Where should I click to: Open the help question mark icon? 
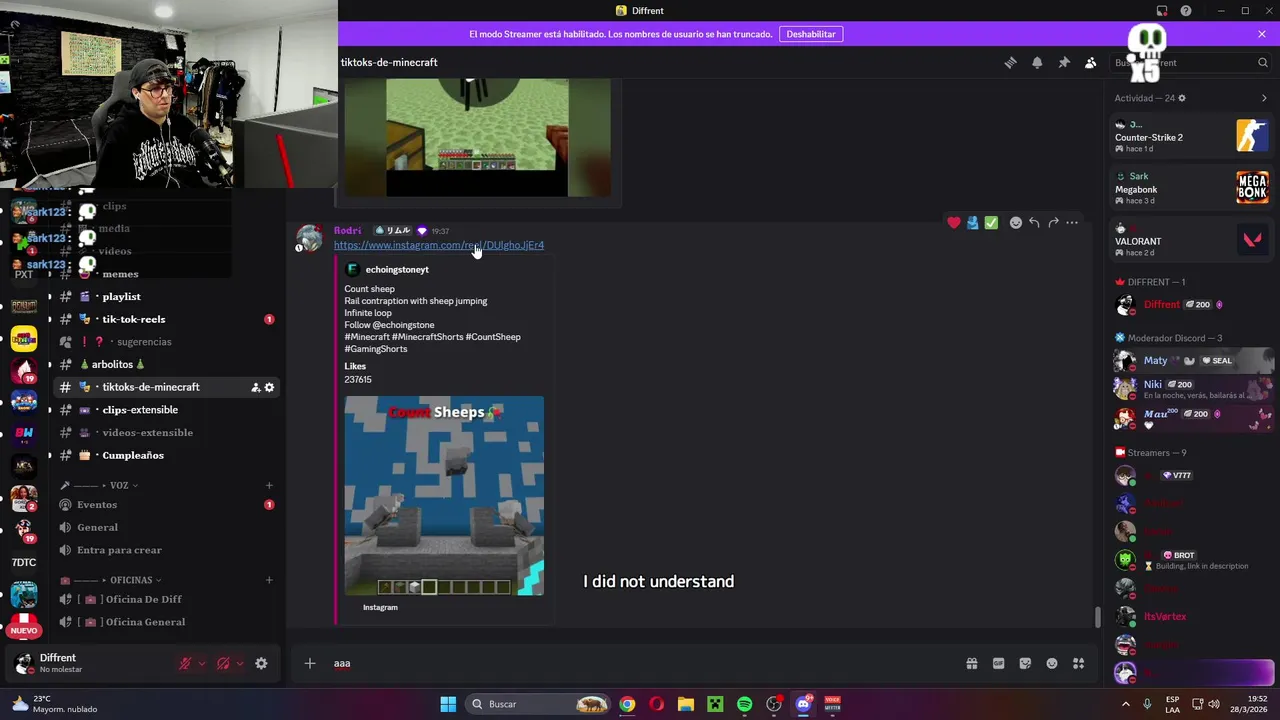tap(1186, 11)
